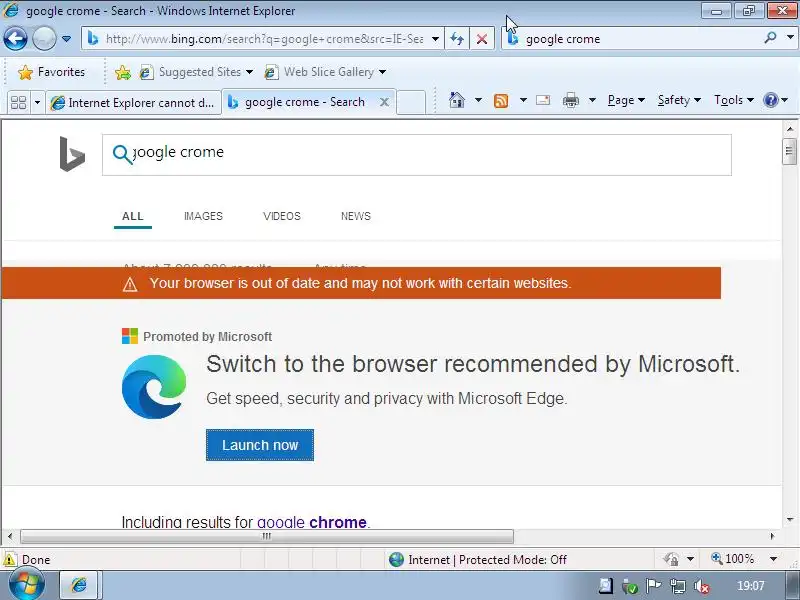Click Switch to the browser recommended headline
This screenshot has height=600, width=800.
coord(472,364)
